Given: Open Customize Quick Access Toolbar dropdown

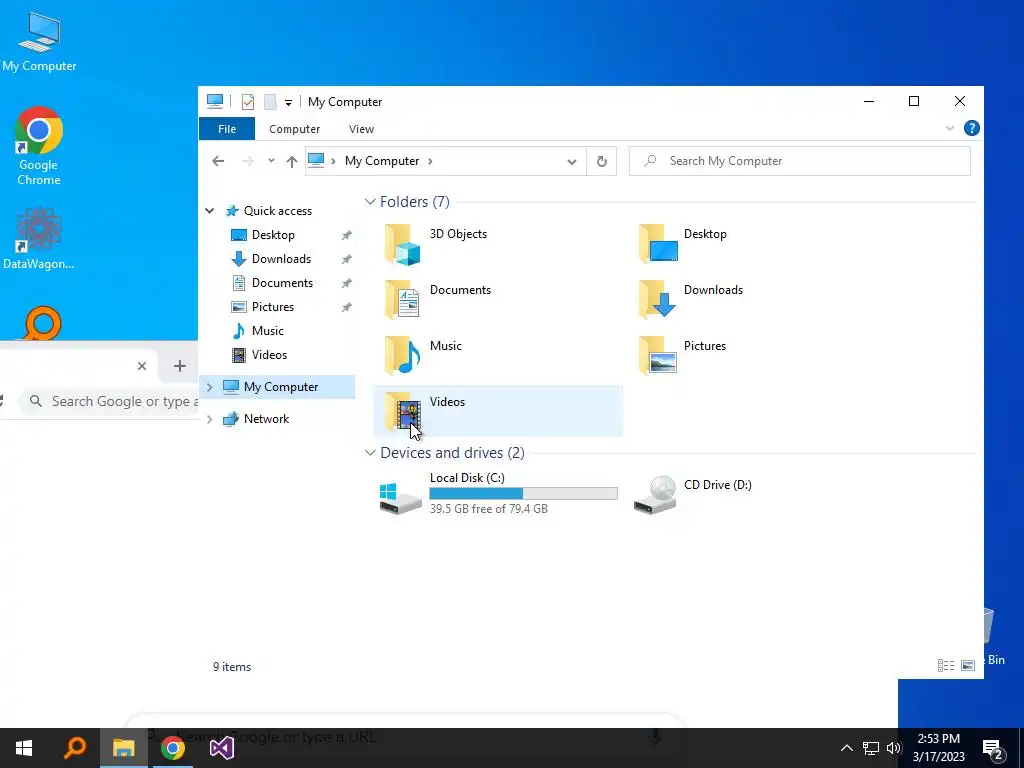Looking at the screenshot, I should pyautogui.click(x=288, y=103).
